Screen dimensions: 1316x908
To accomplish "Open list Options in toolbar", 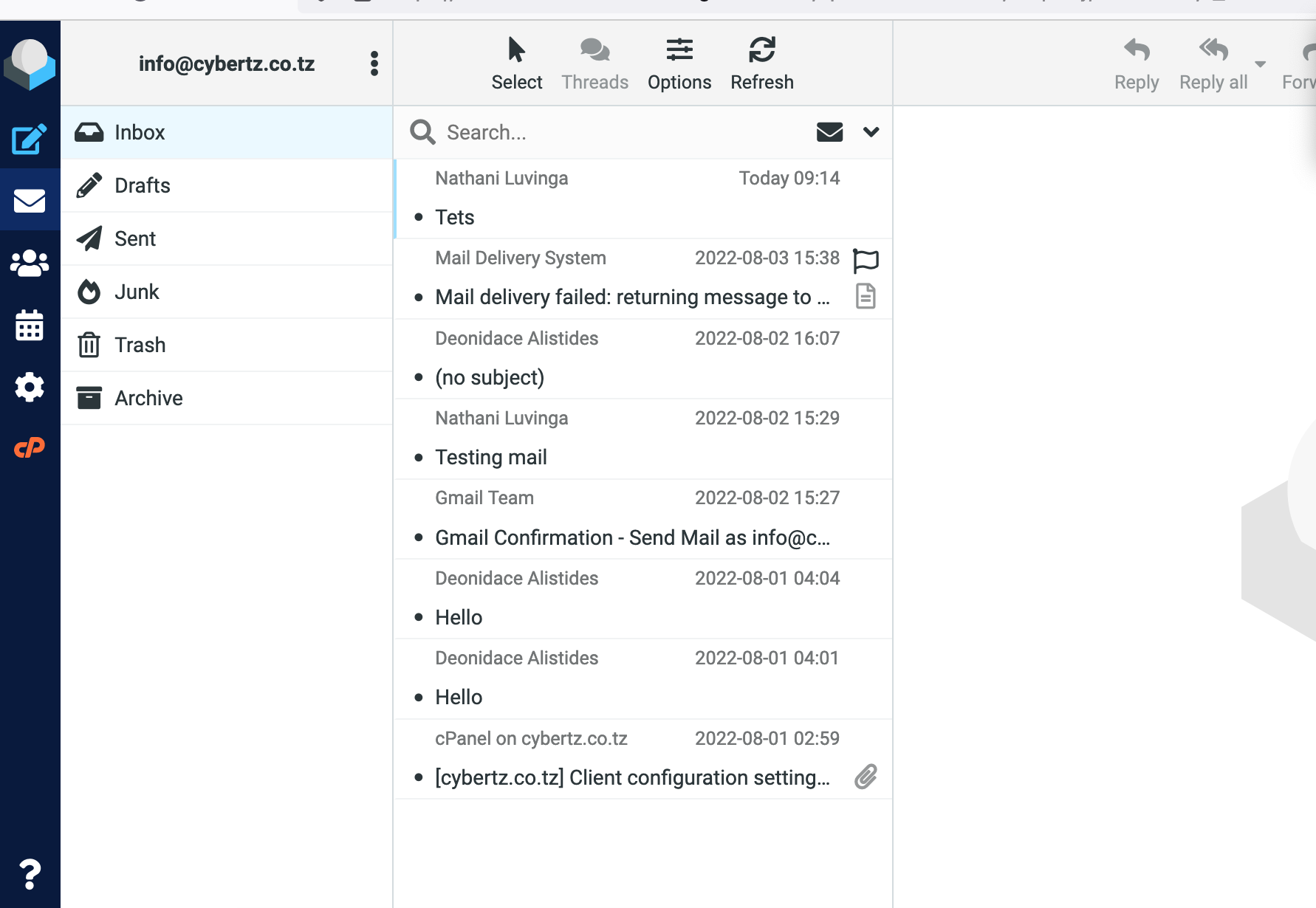I will (679, 63).
